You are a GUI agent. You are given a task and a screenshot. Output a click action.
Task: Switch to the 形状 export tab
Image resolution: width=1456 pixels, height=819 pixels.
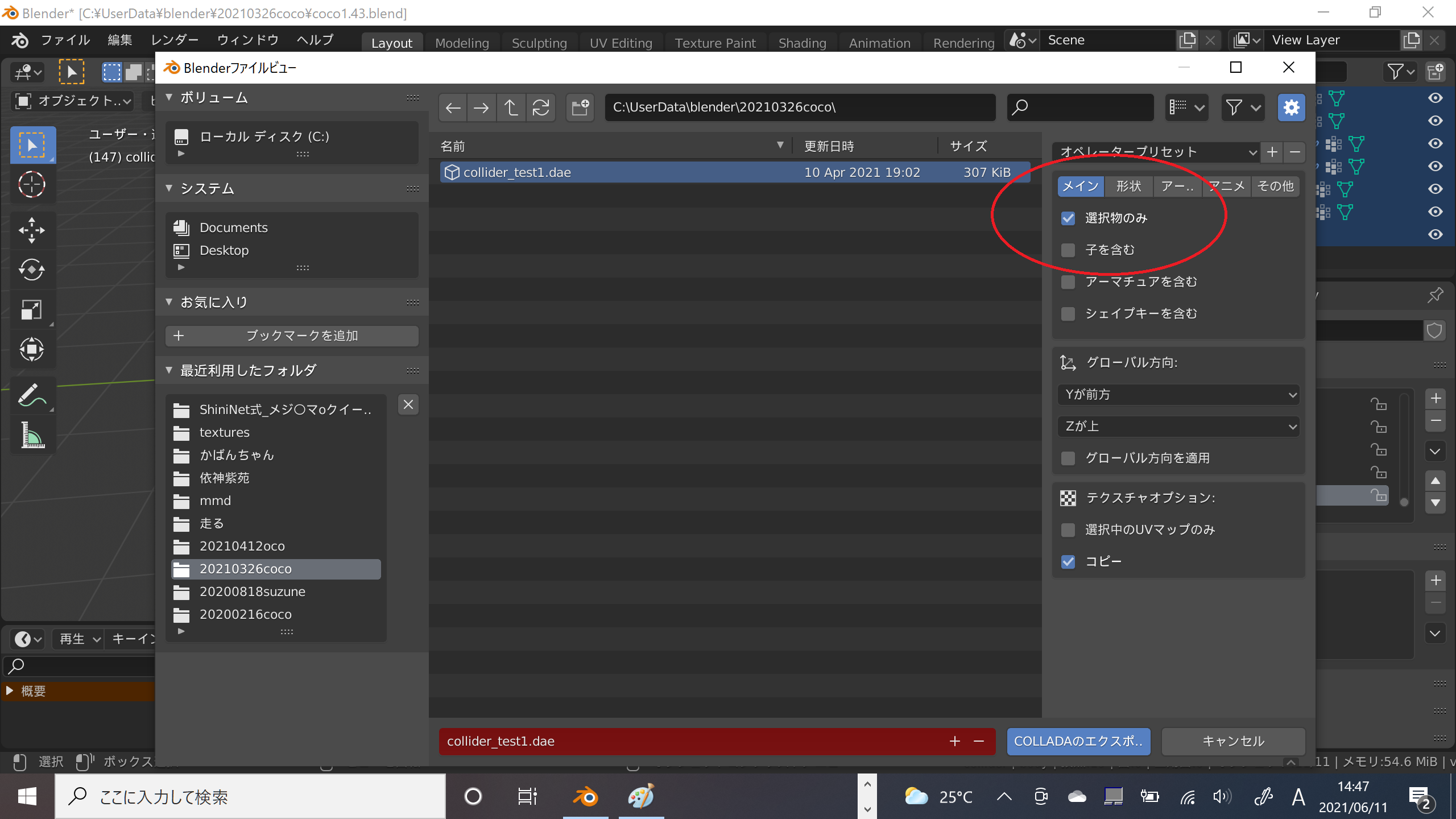coord(1128,187)
